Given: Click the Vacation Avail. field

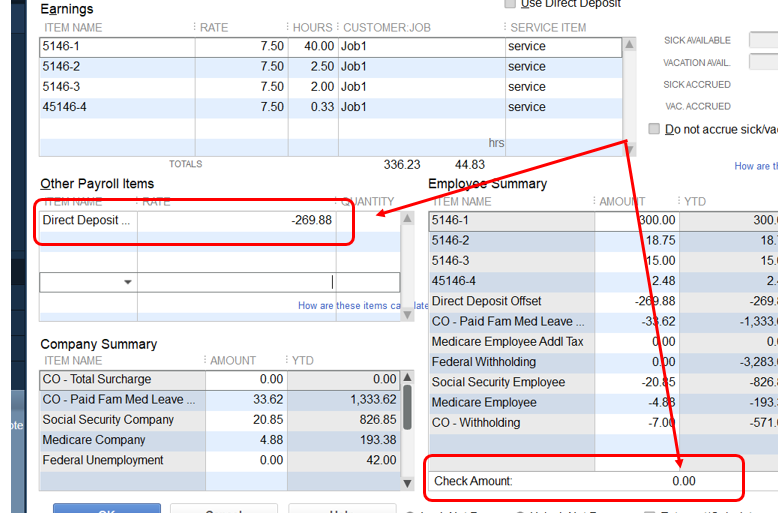Looking at the screenshot, I should point(763,62).
